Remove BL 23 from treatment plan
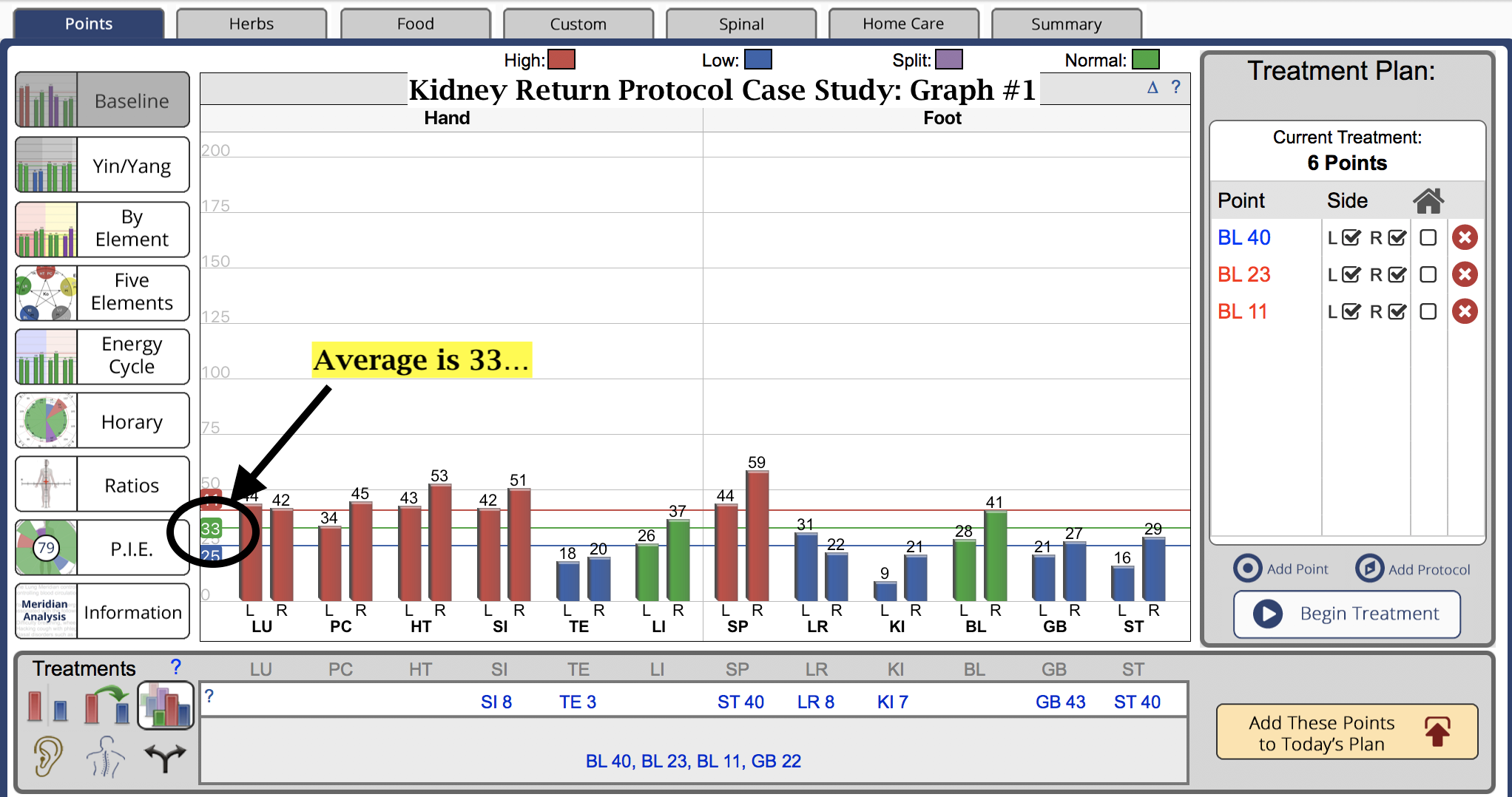1512x797 pixels. pos(1465,274)
